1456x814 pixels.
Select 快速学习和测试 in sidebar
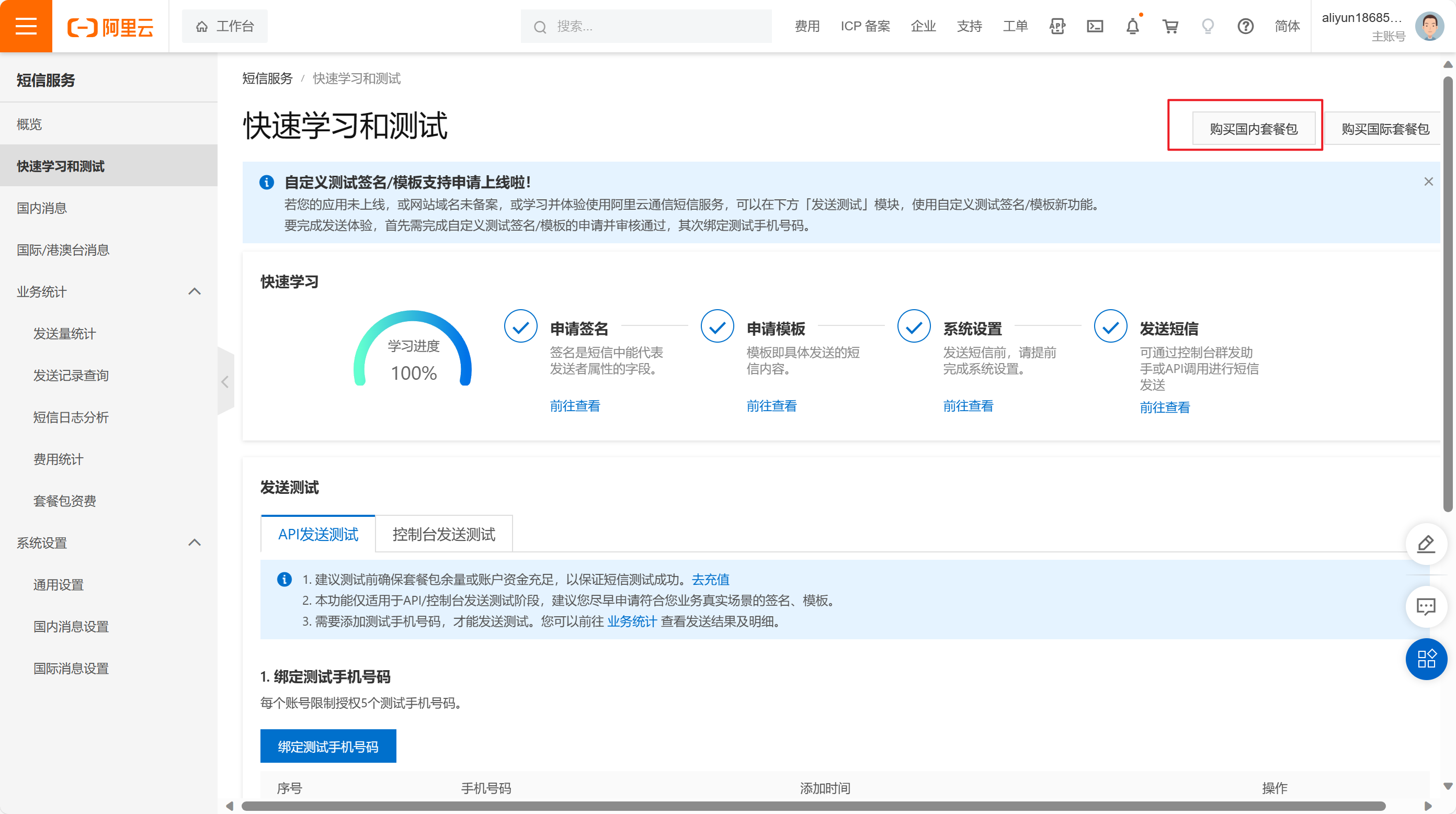click(x=109, y=166)
